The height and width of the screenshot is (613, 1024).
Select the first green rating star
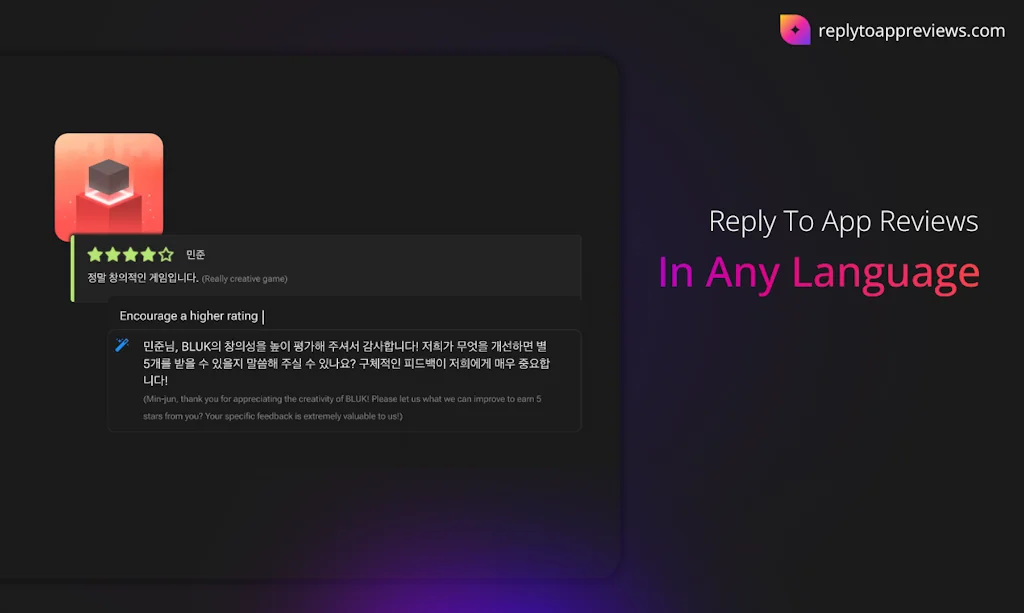point(95,255)
